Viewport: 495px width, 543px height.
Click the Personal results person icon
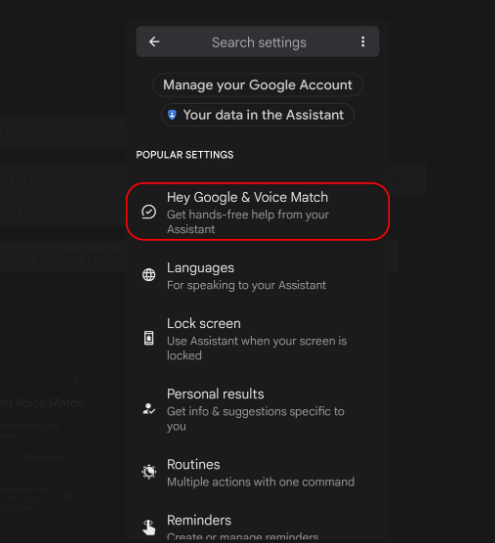click(149, 409)
